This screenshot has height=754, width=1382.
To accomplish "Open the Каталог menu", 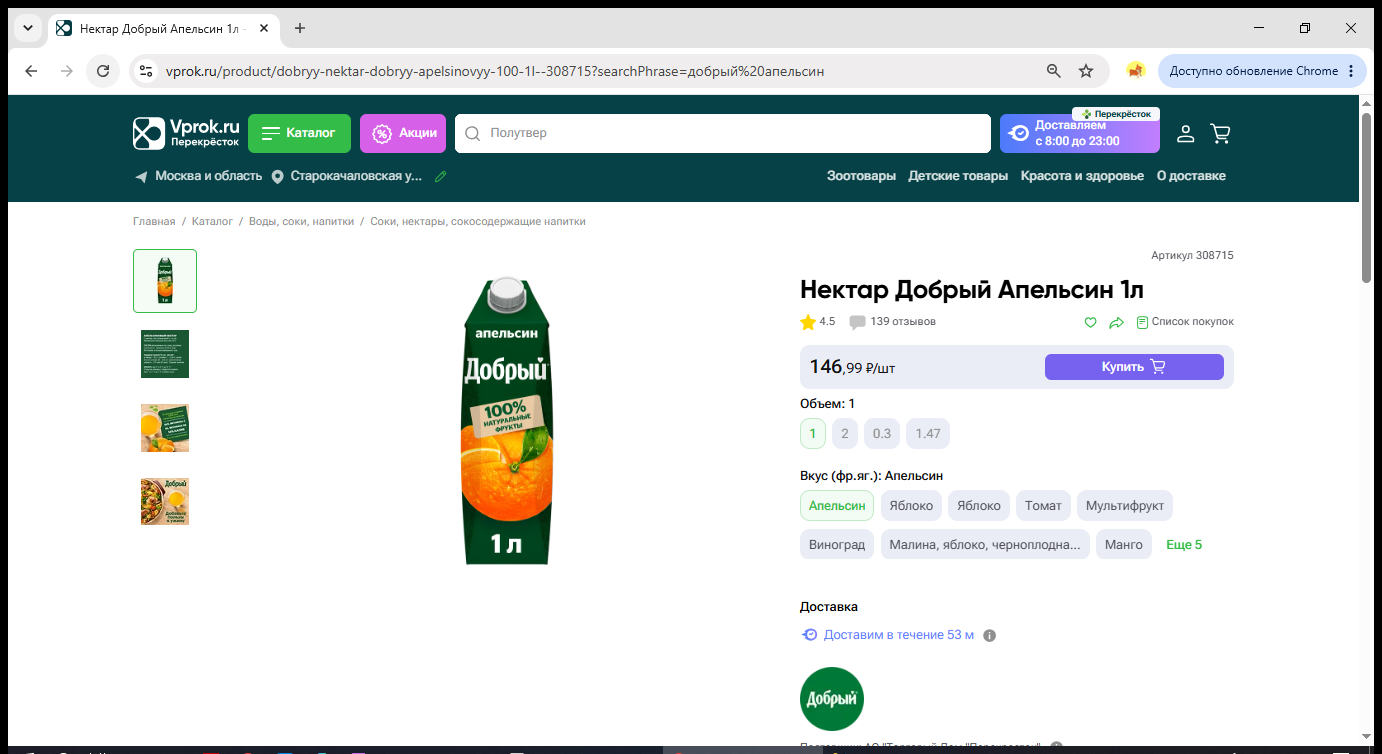I will (x=299, y=133).
